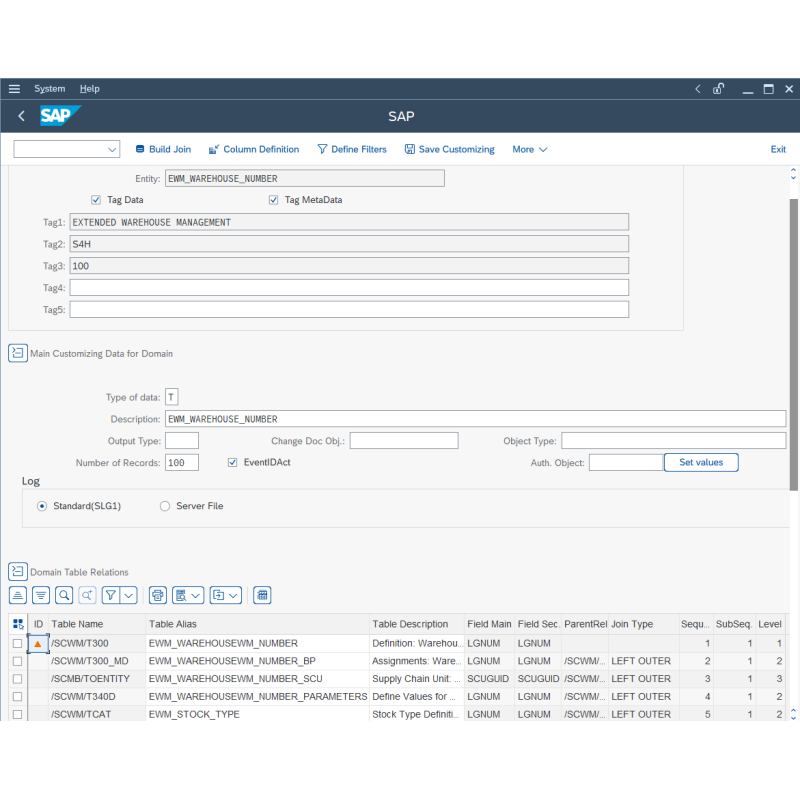Click the Join Type column header
This screenshot has height=800, width=800.
(643, 624)
